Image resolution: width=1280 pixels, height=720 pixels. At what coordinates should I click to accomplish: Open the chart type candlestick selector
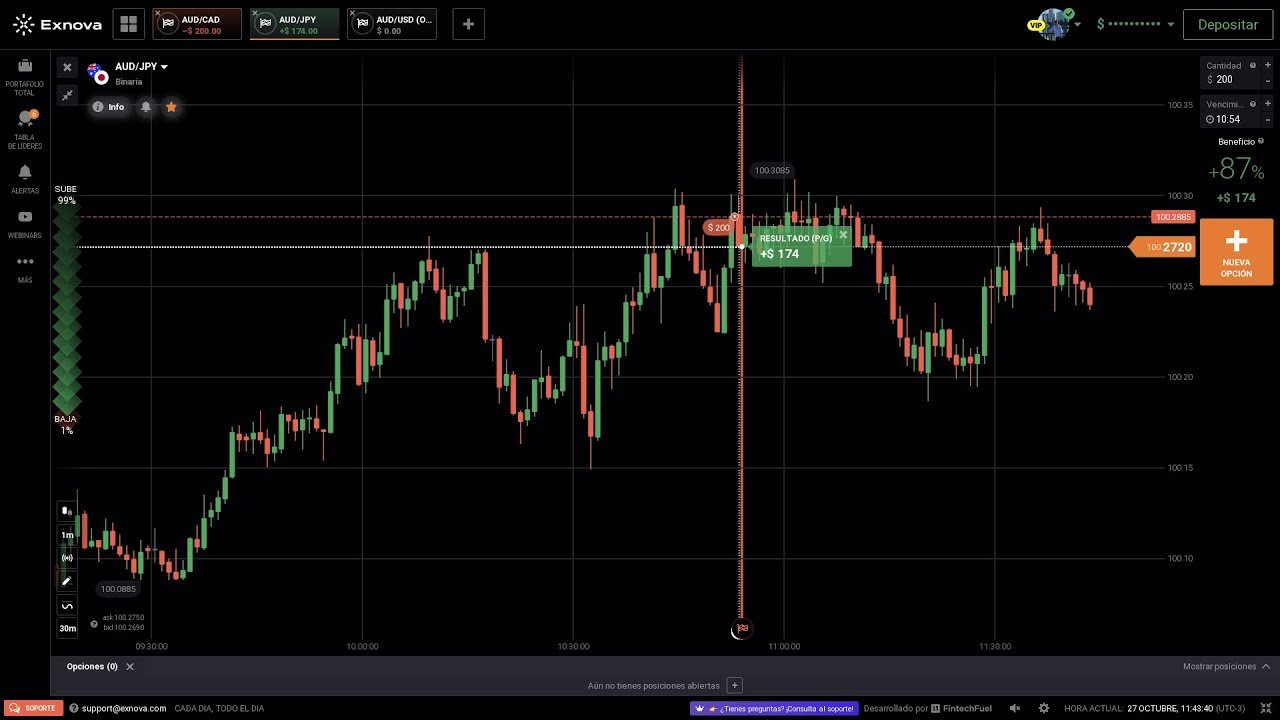pyautogui.click(x=67, y=511)
